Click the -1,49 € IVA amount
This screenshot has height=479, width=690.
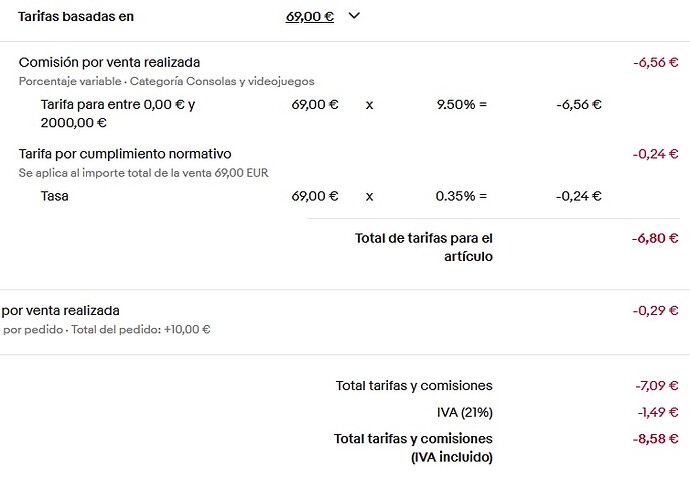tap(657, 412)
